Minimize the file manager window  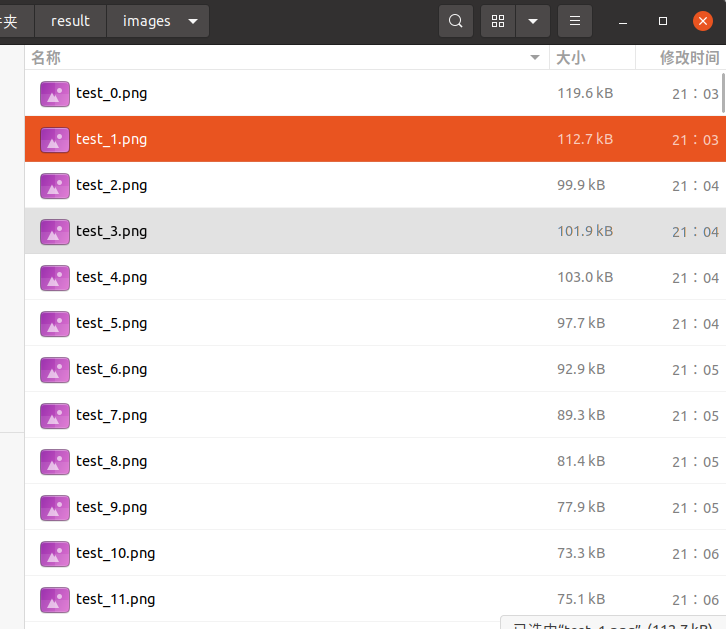point(623,21)
